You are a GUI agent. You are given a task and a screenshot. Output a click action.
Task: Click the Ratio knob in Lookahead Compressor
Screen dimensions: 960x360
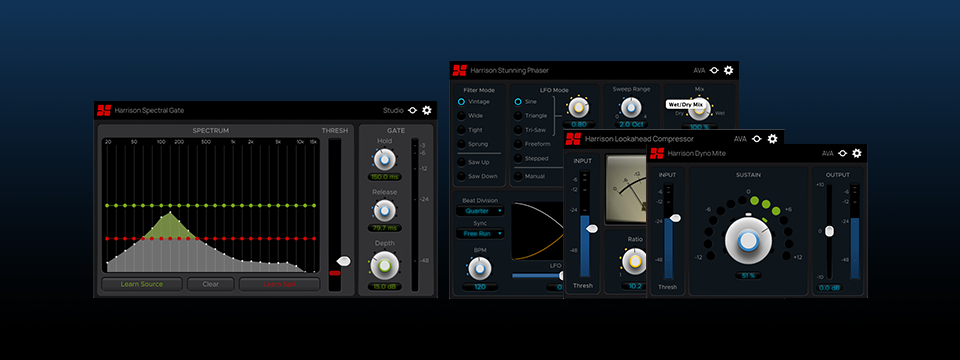point(635,262)
